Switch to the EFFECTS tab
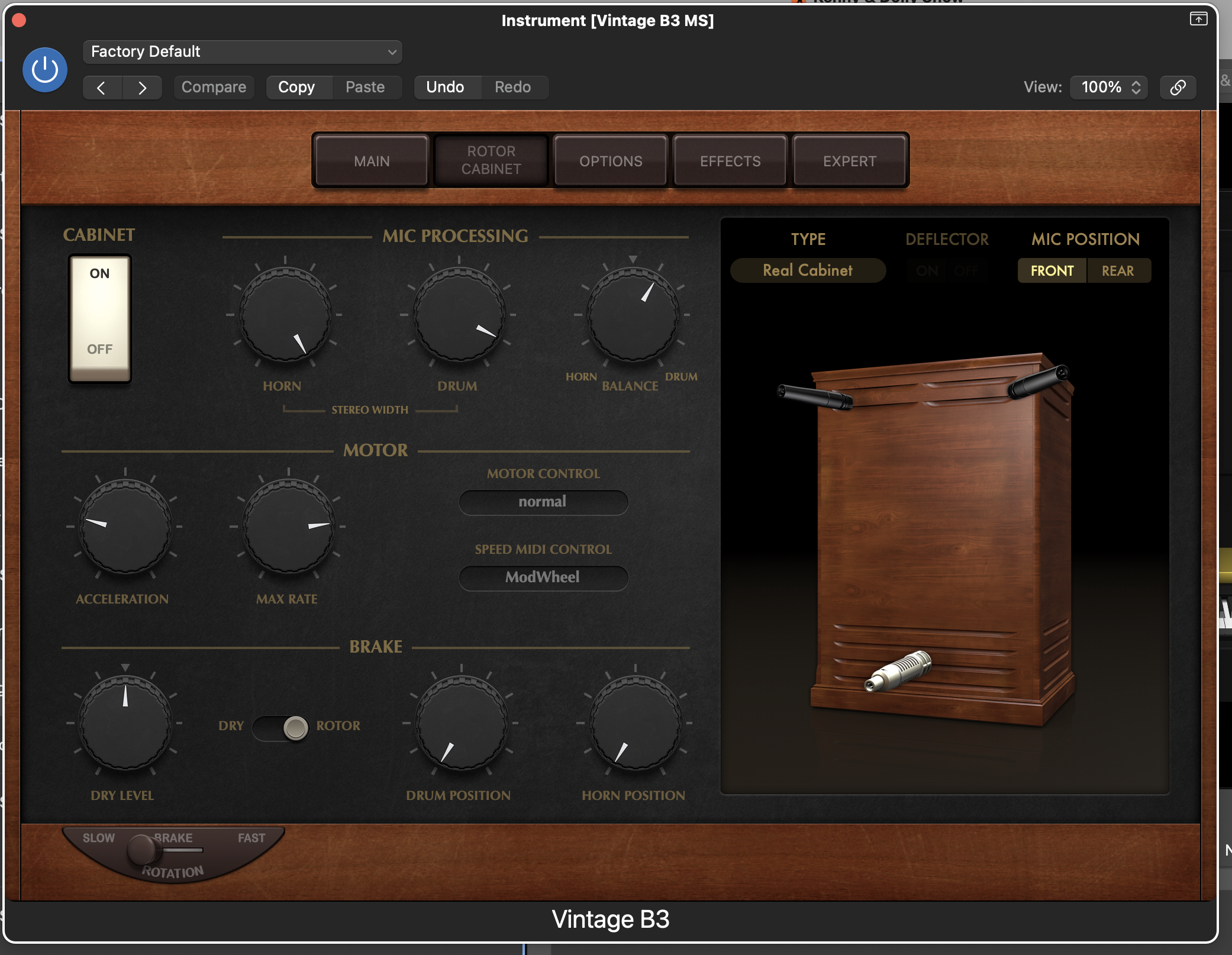The height and width of the screenshot is (955, 1232). (x=730, y=161)
